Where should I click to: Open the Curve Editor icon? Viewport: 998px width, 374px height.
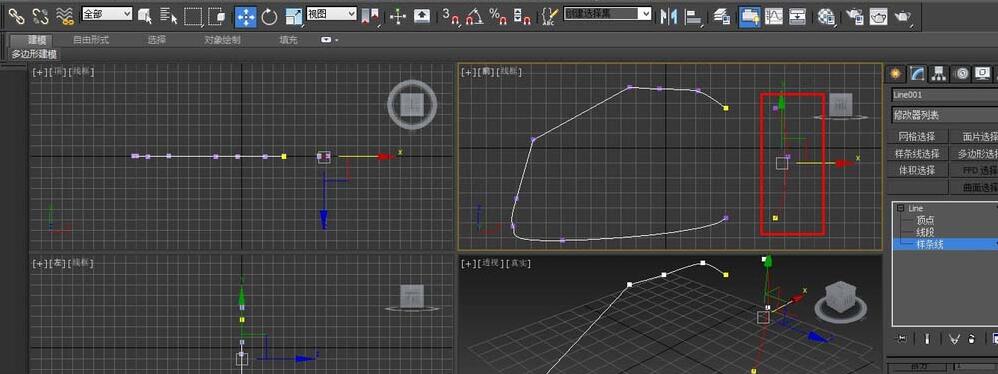point(774,17)
